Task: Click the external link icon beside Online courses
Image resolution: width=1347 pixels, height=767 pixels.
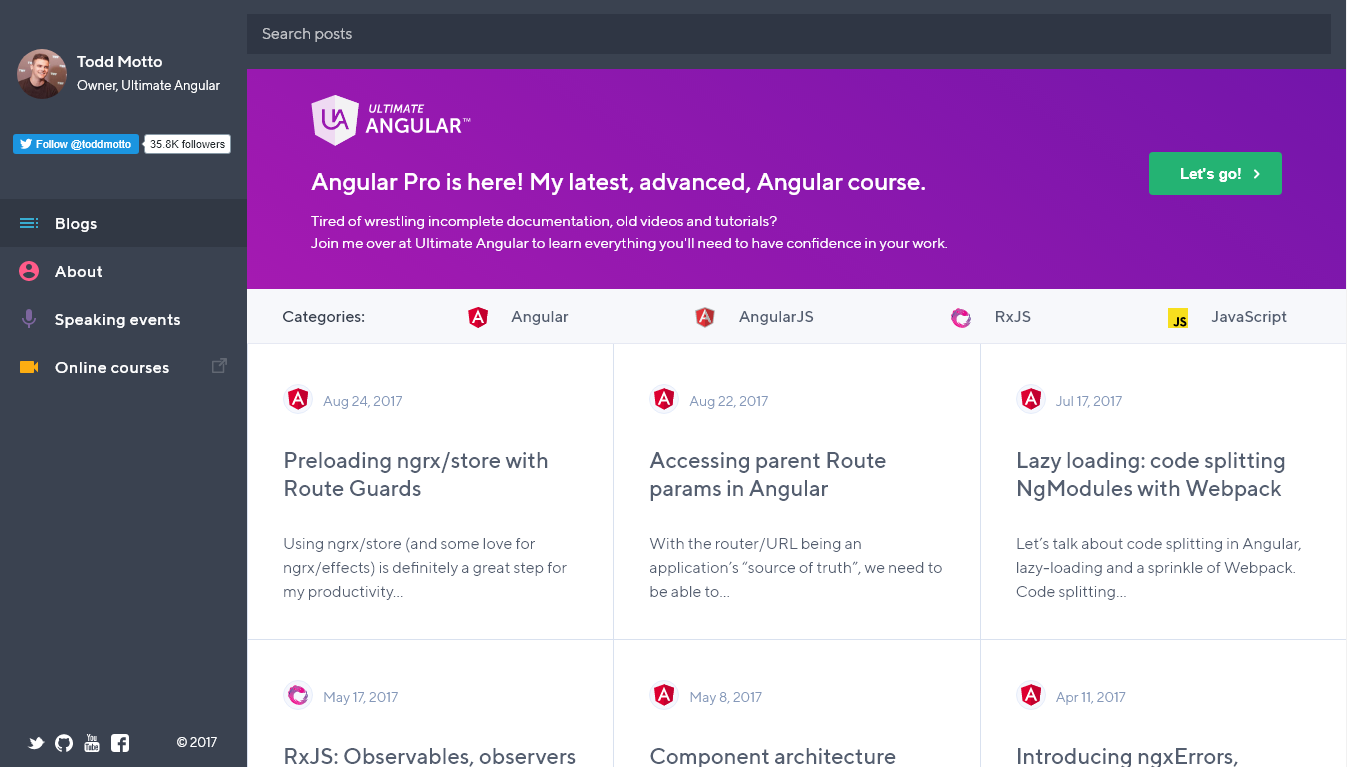Action: pyautogui.click(x=219, y=365)
